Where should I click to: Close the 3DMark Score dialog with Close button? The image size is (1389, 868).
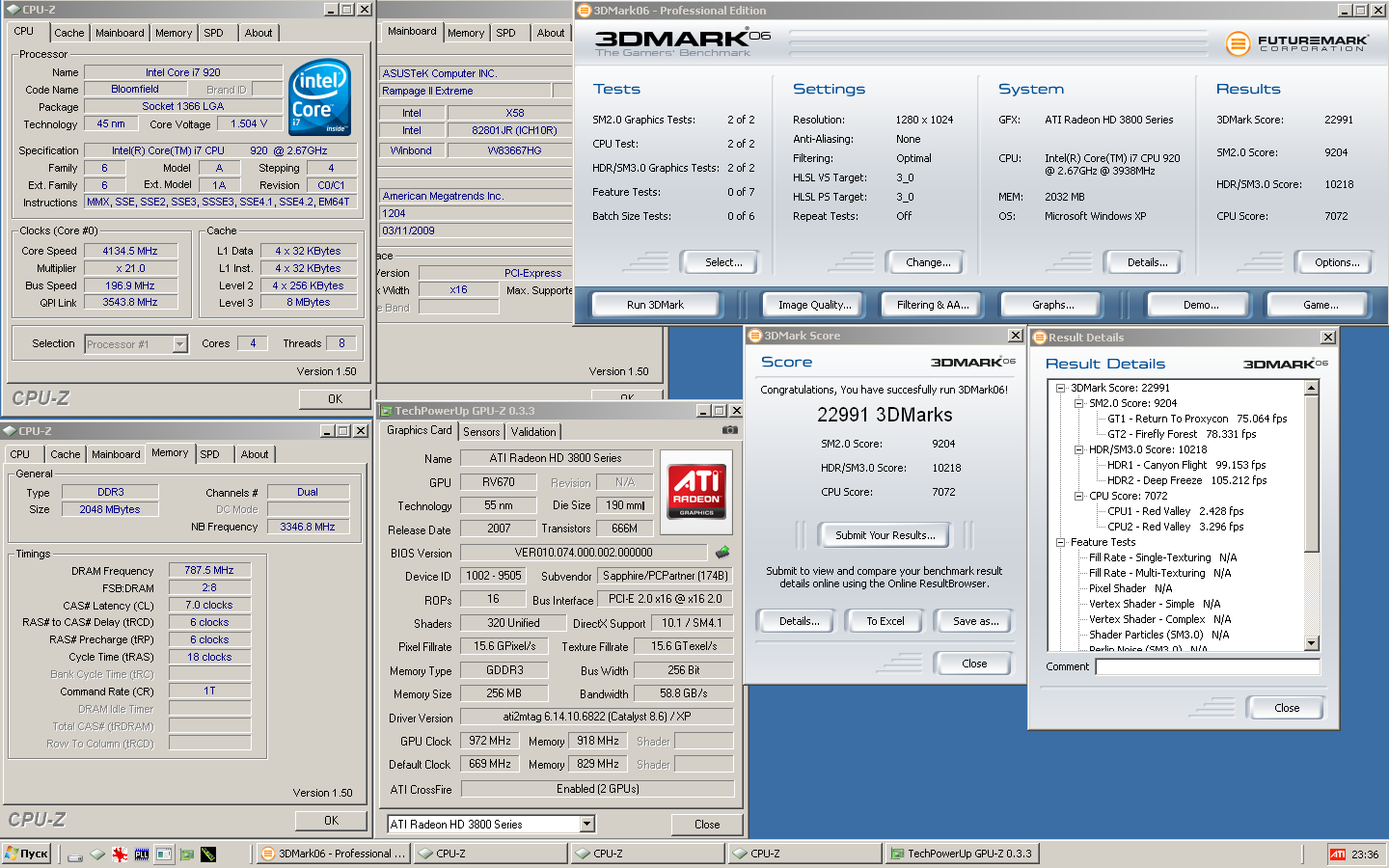click(974, 664)
